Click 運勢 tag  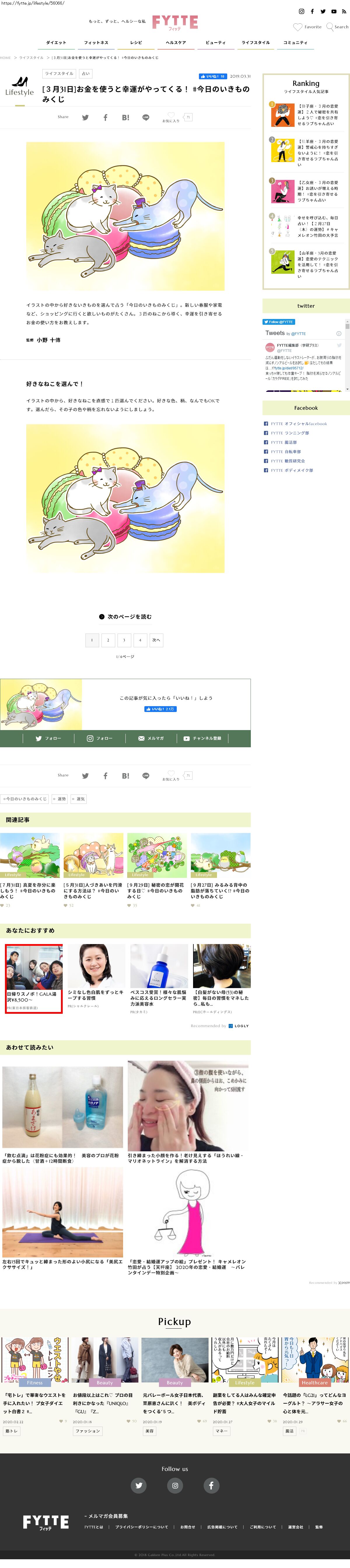(60, 799)
